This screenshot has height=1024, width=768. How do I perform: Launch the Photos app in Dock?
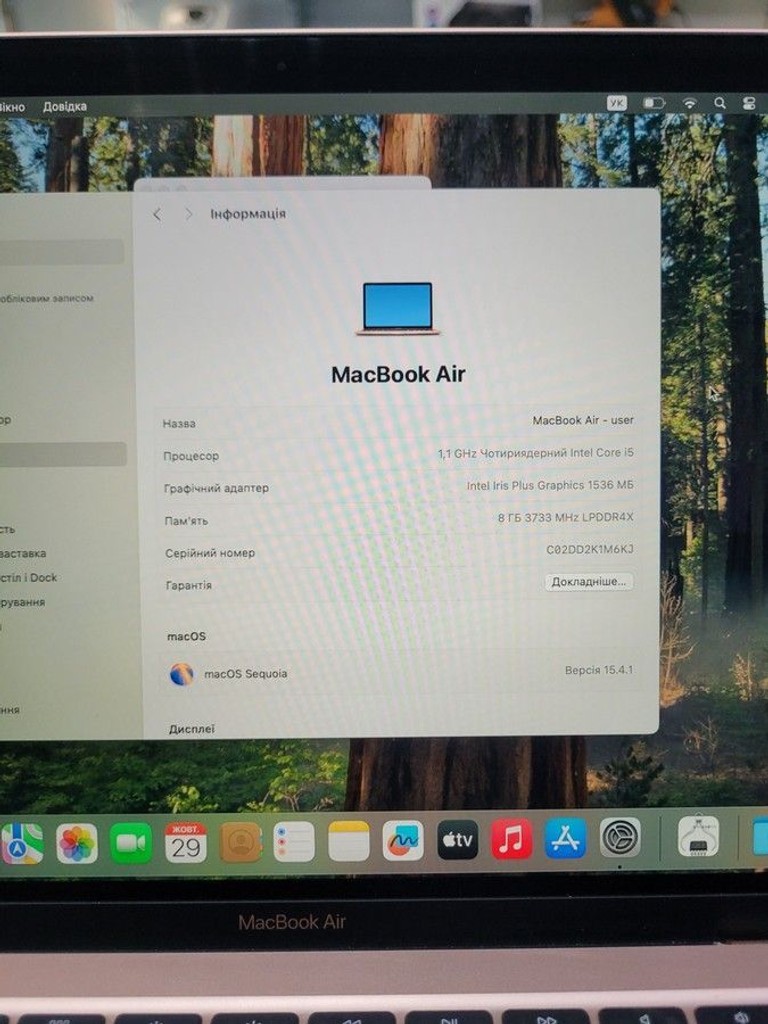click(76, 843)
